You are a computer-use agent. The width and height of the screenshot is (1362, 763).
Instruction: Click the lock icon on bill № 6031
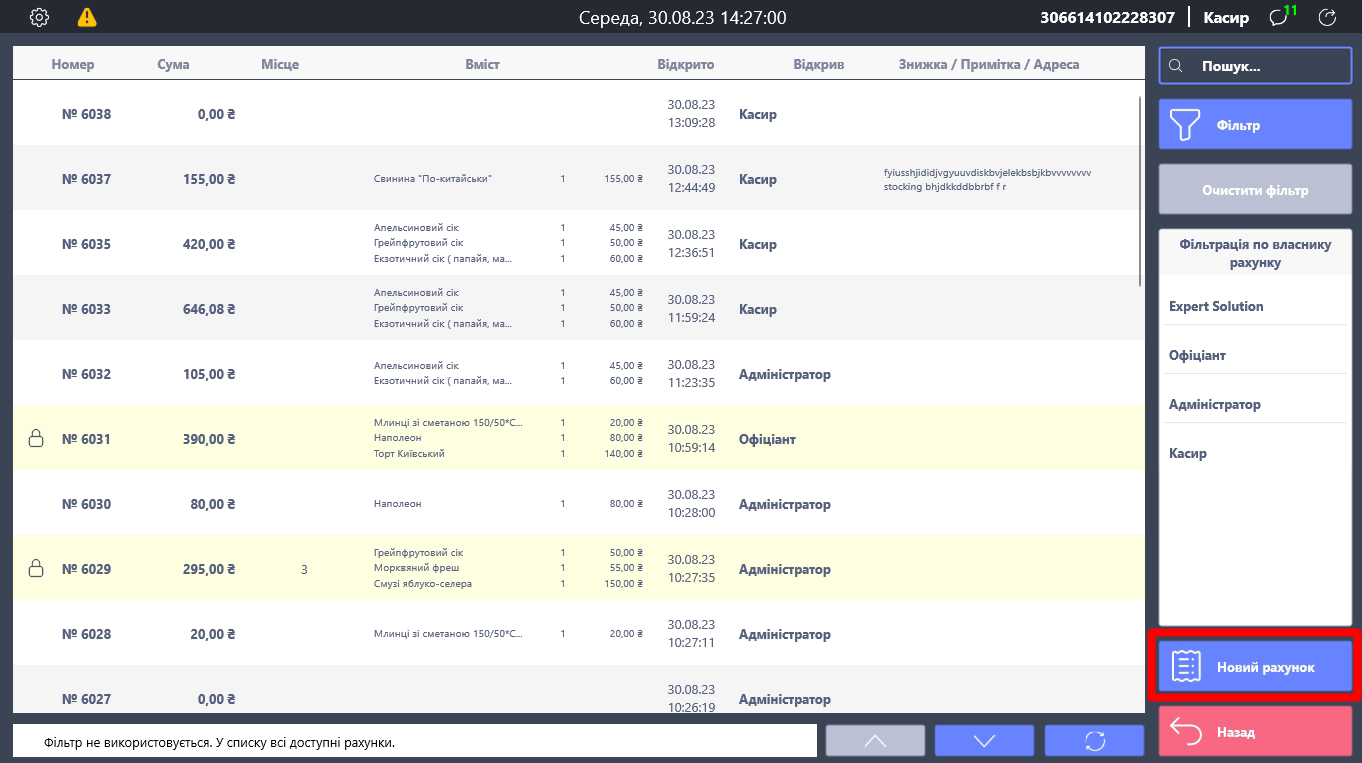[36, 438]
